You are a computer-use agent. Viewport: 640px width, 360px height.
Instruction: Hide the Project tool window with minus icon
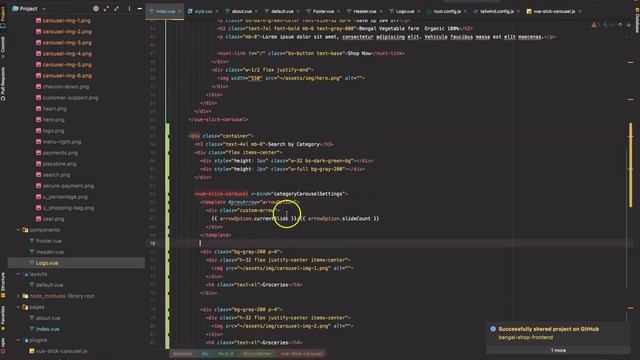coord(140,8)
